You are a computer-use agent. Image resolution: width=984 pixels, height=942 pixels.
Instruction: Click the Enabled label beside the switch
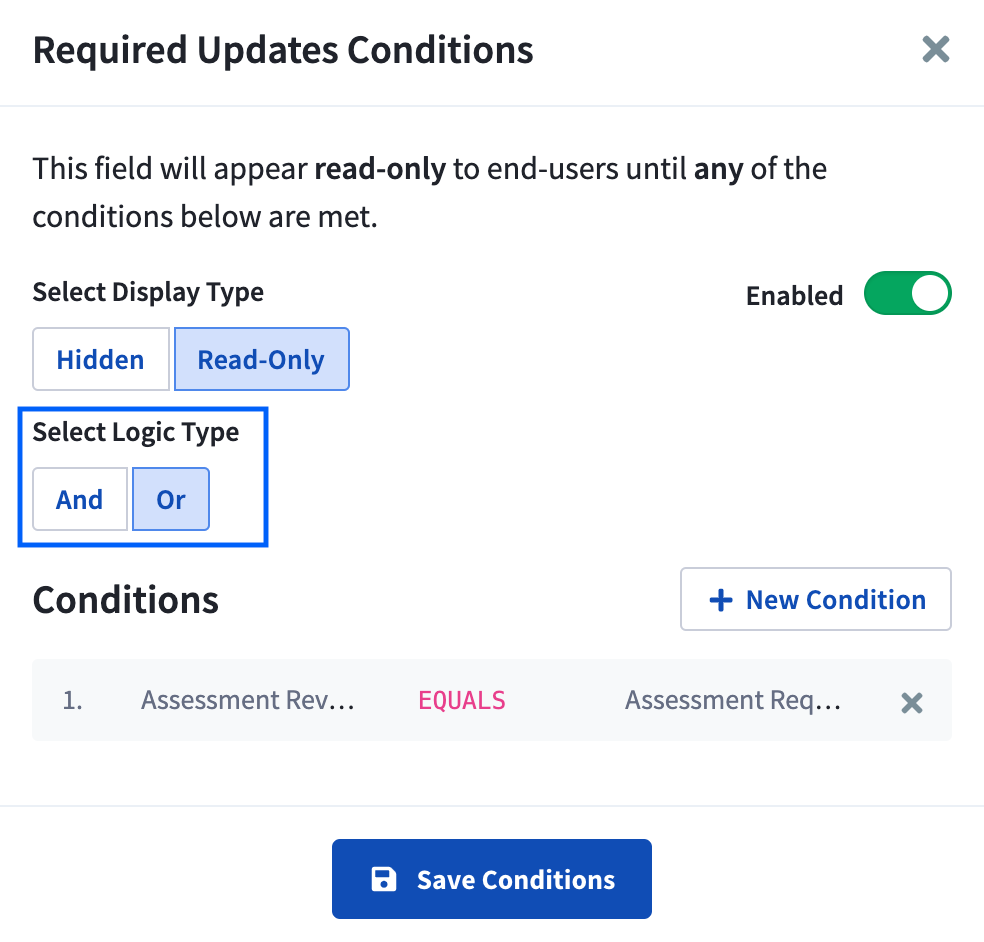pos(794,296)
